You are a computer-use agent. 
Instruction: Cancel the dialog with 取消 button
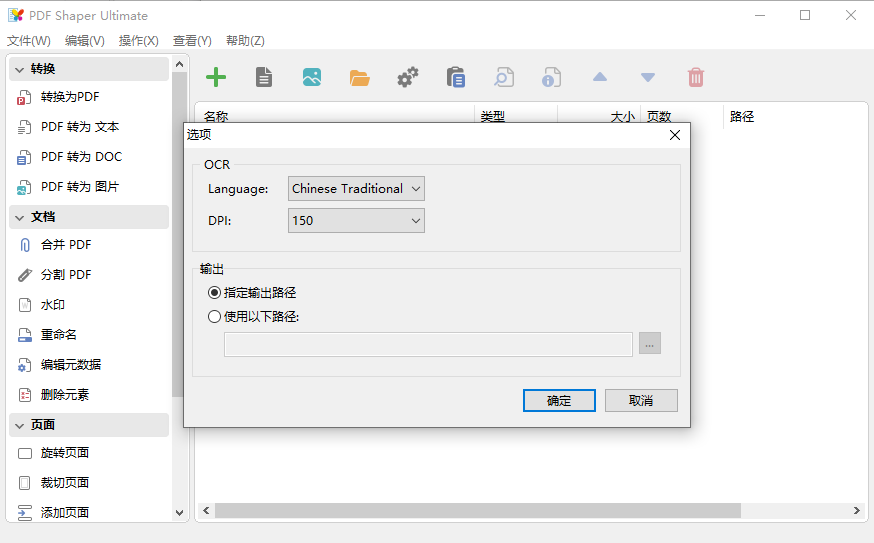[641, 400]
